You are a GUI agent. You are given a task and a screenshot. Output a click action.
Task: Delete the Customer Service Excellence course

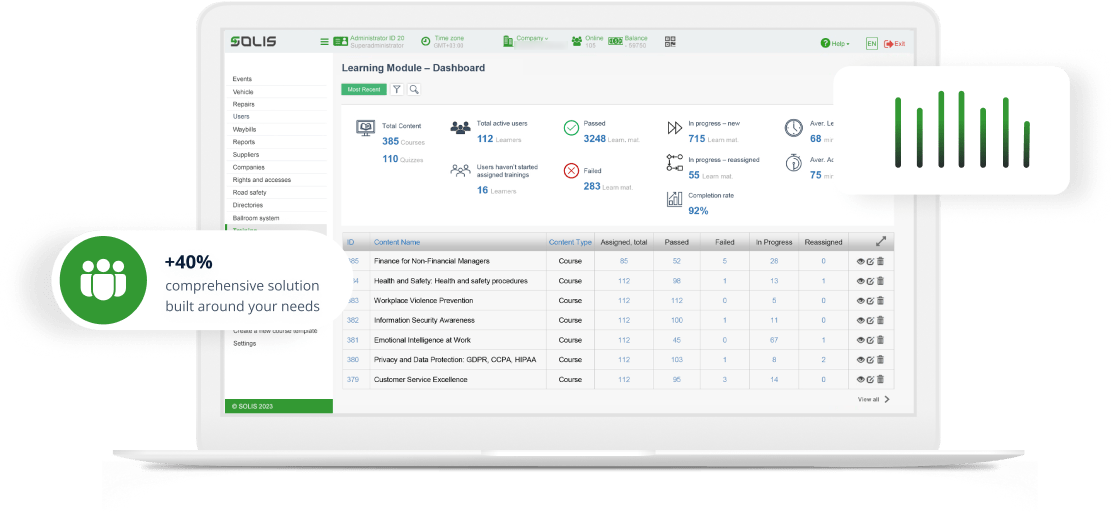[880, 380]
